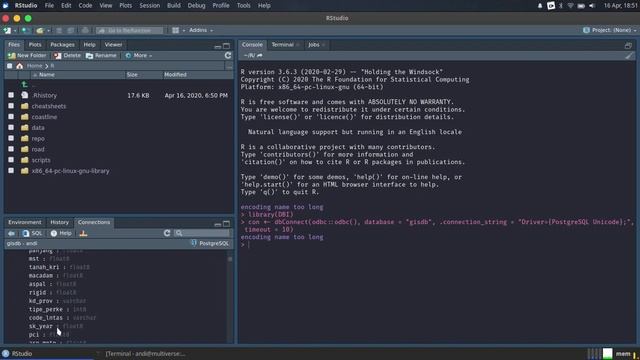Check the scripts folder checkbox

point(11,160)
